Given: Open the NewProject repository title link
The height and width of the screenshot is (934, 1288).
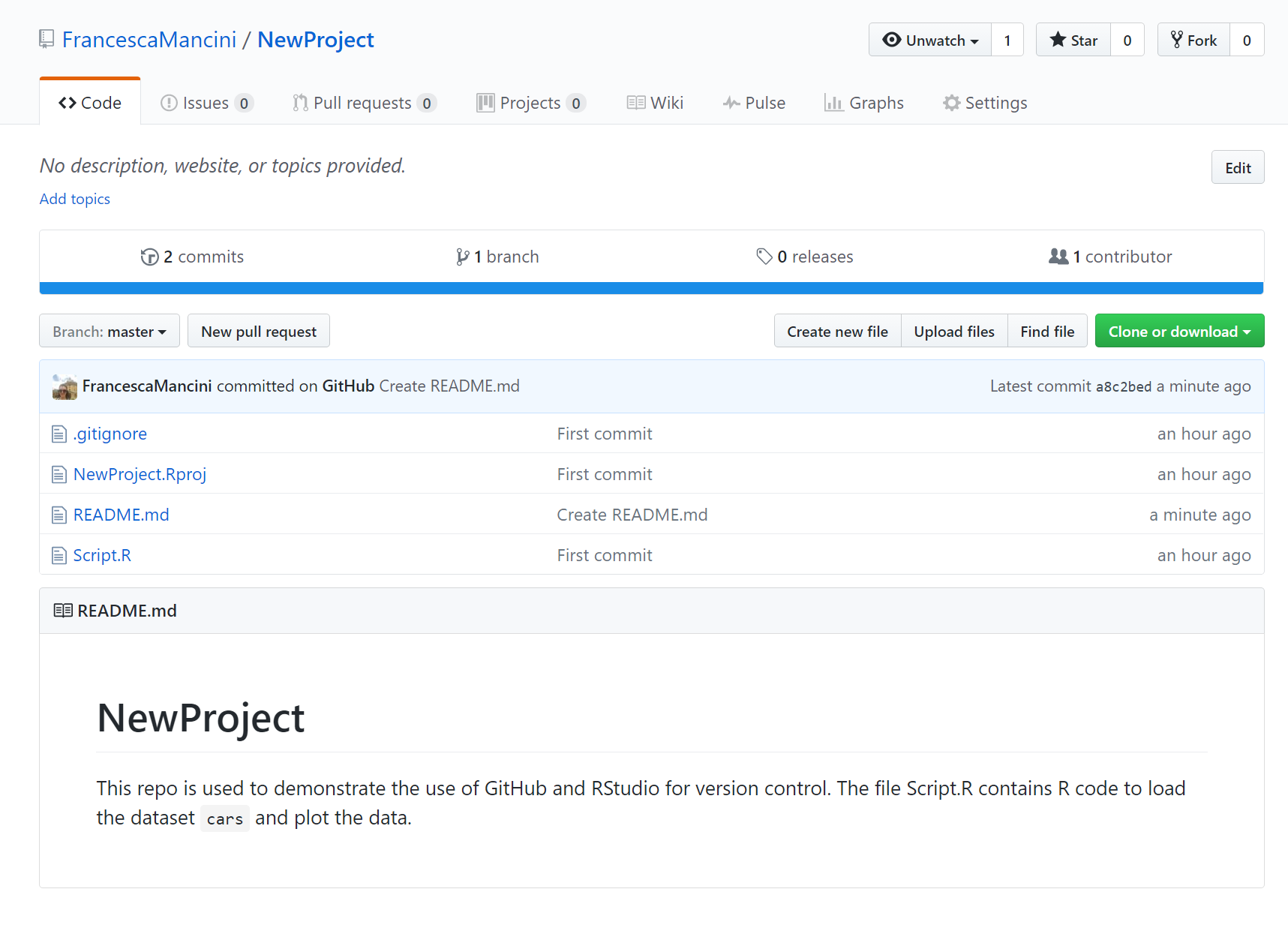Looking at the screenshot, I should 316,39.
